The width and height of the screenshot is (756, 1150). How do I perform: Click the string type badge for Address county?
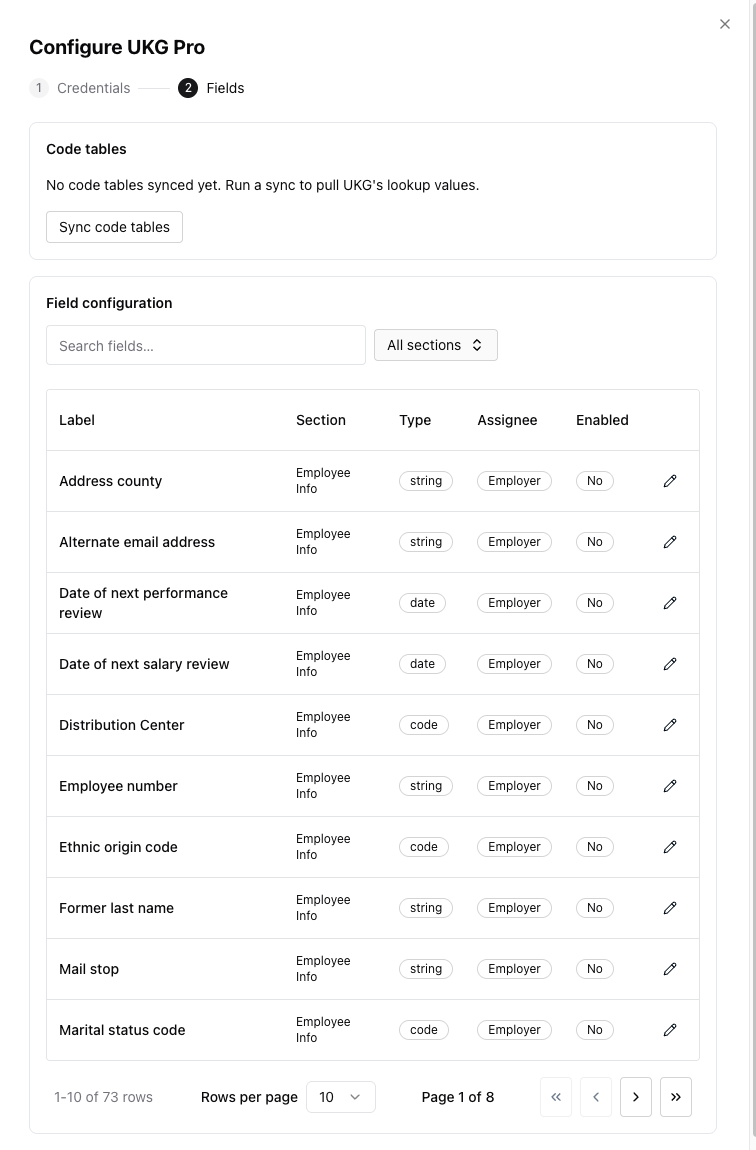click(x=426, y=481)
